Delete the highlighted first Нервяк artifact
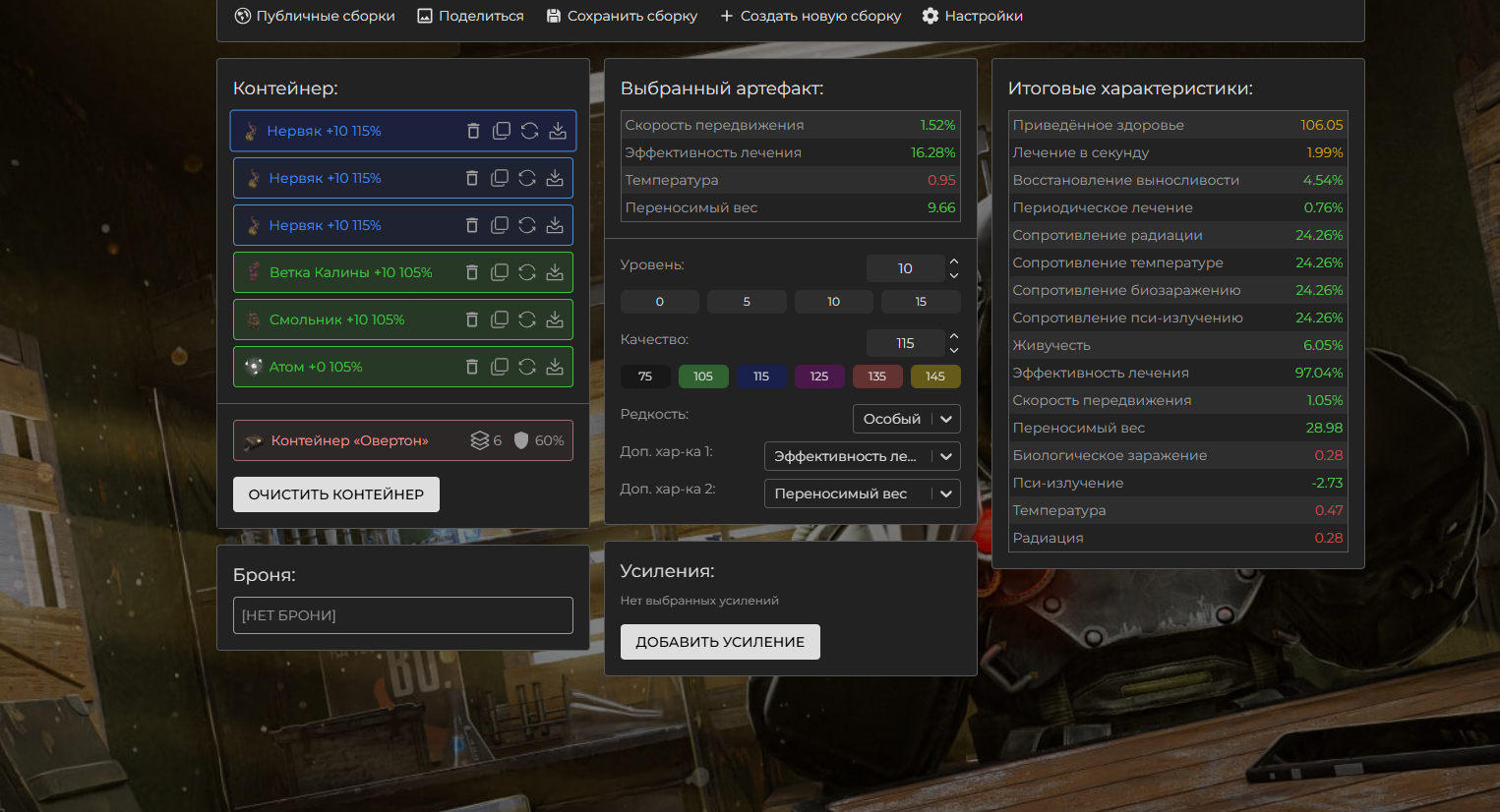The image size is (1500, 812). click(x=473, y=131)
